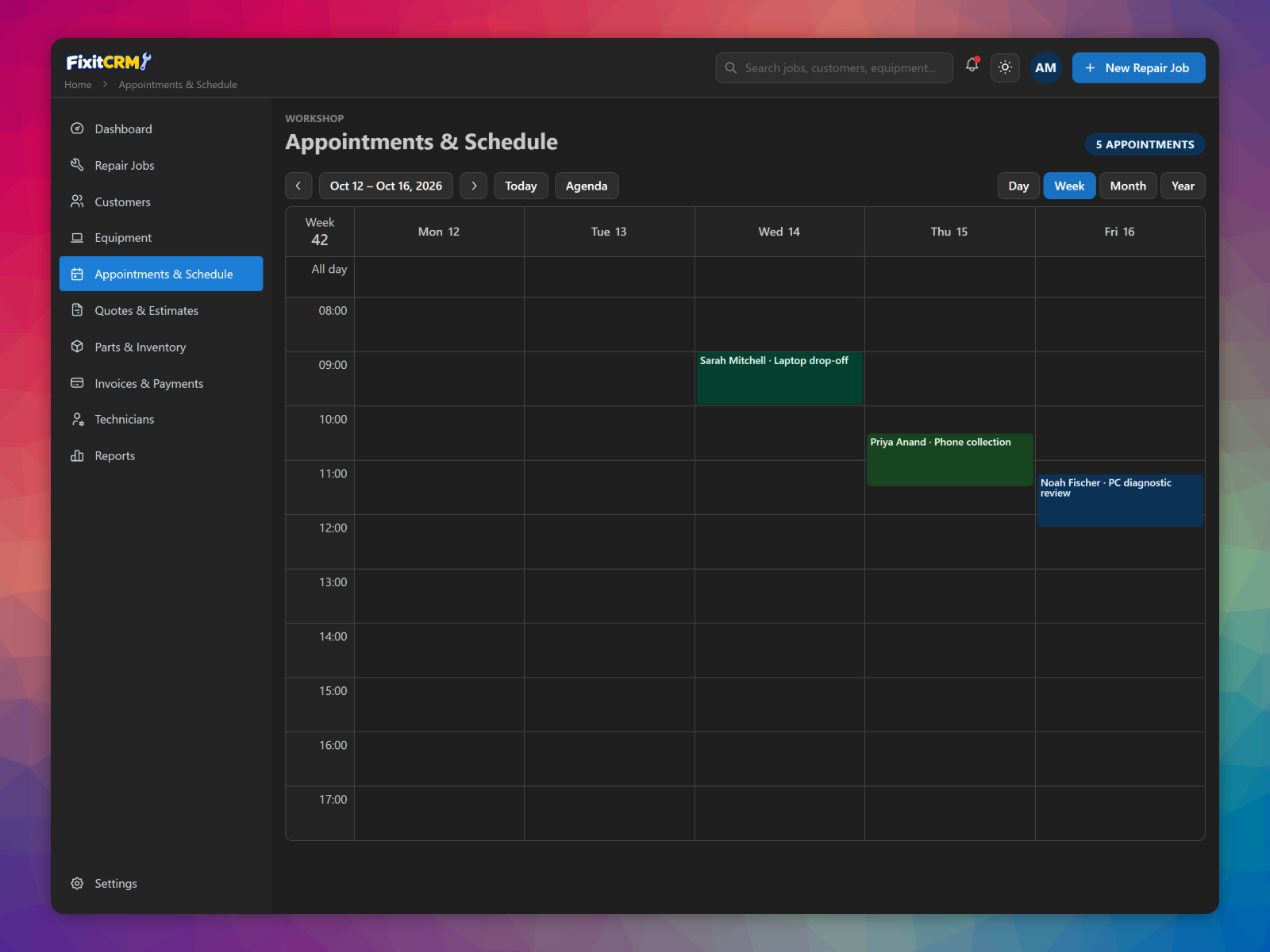Click the Quotes & Estimates document icon
This screenshot has width=1270, height=952.
click(x=77, y=310)
